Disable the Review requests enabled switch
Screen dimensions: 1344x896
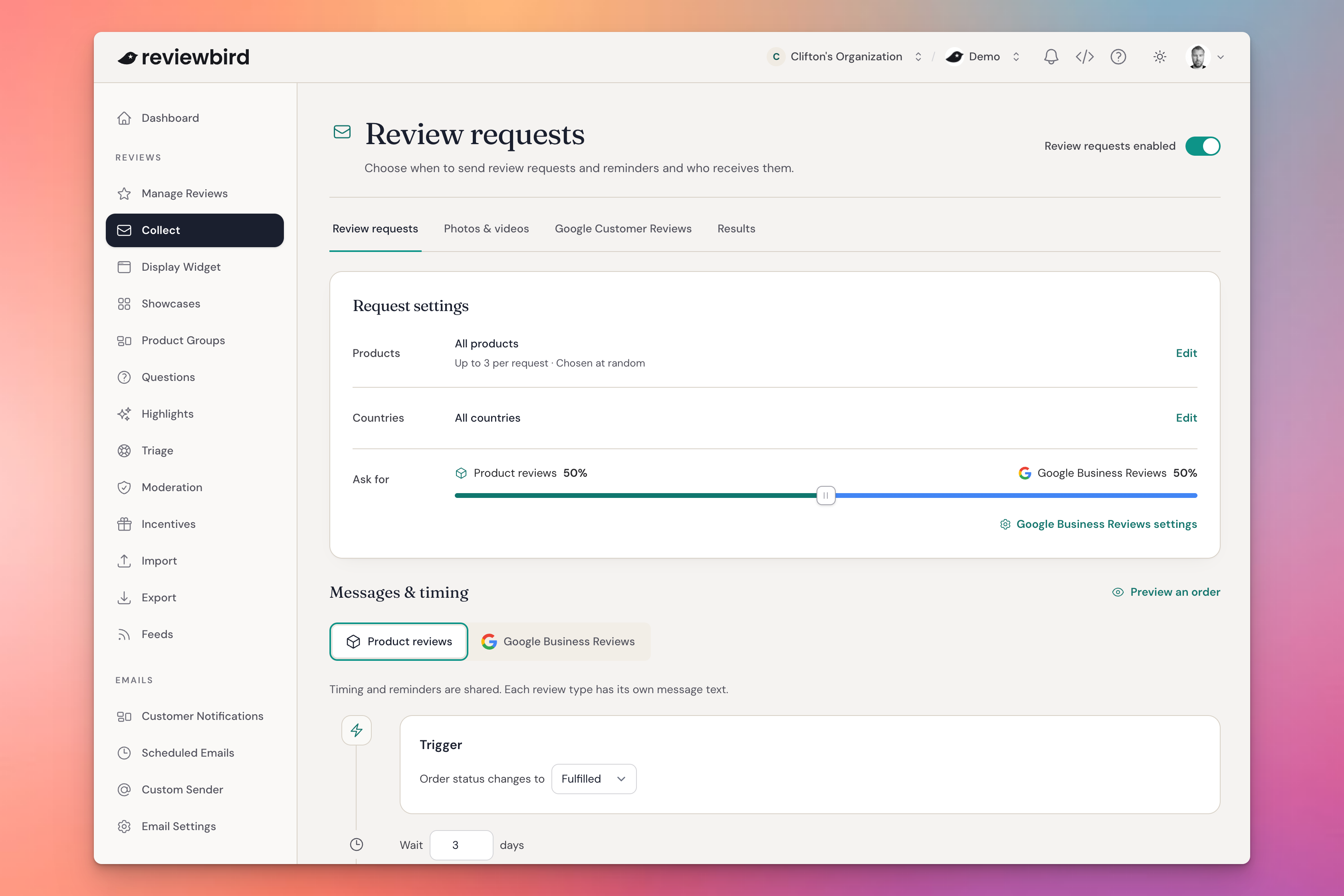pyautogui.click(x=1203, y=146)
